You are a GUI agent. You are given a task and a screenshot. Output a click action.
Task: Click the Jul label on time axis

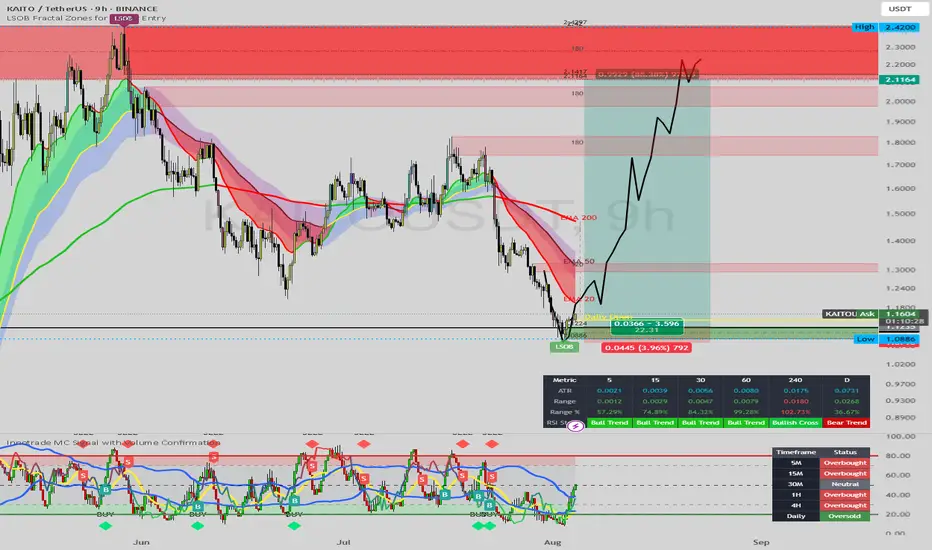(343, 542)
